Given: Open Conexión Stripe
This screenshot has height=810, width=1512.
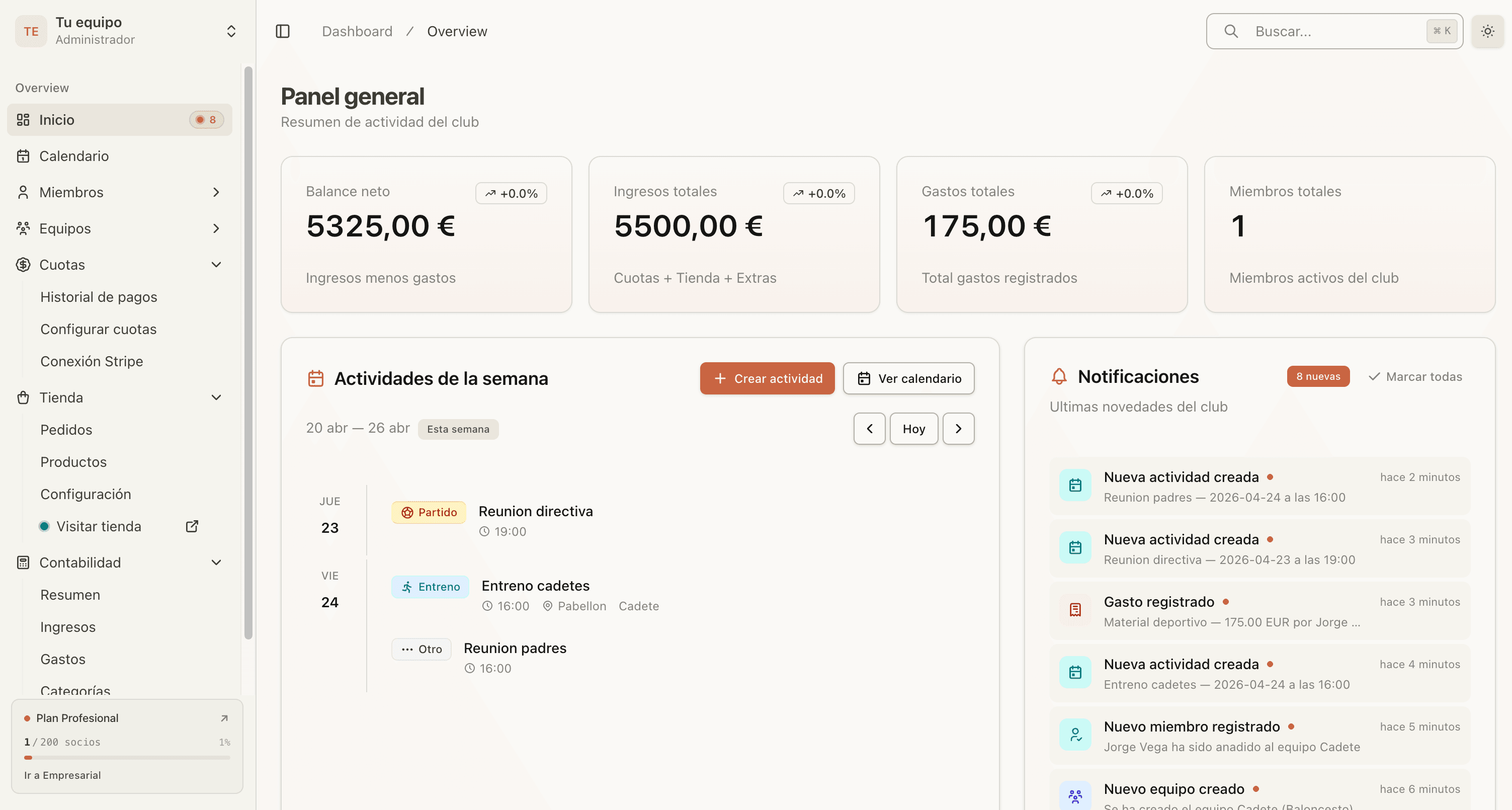Looking at the screenshot, I should tap(92, 362).
